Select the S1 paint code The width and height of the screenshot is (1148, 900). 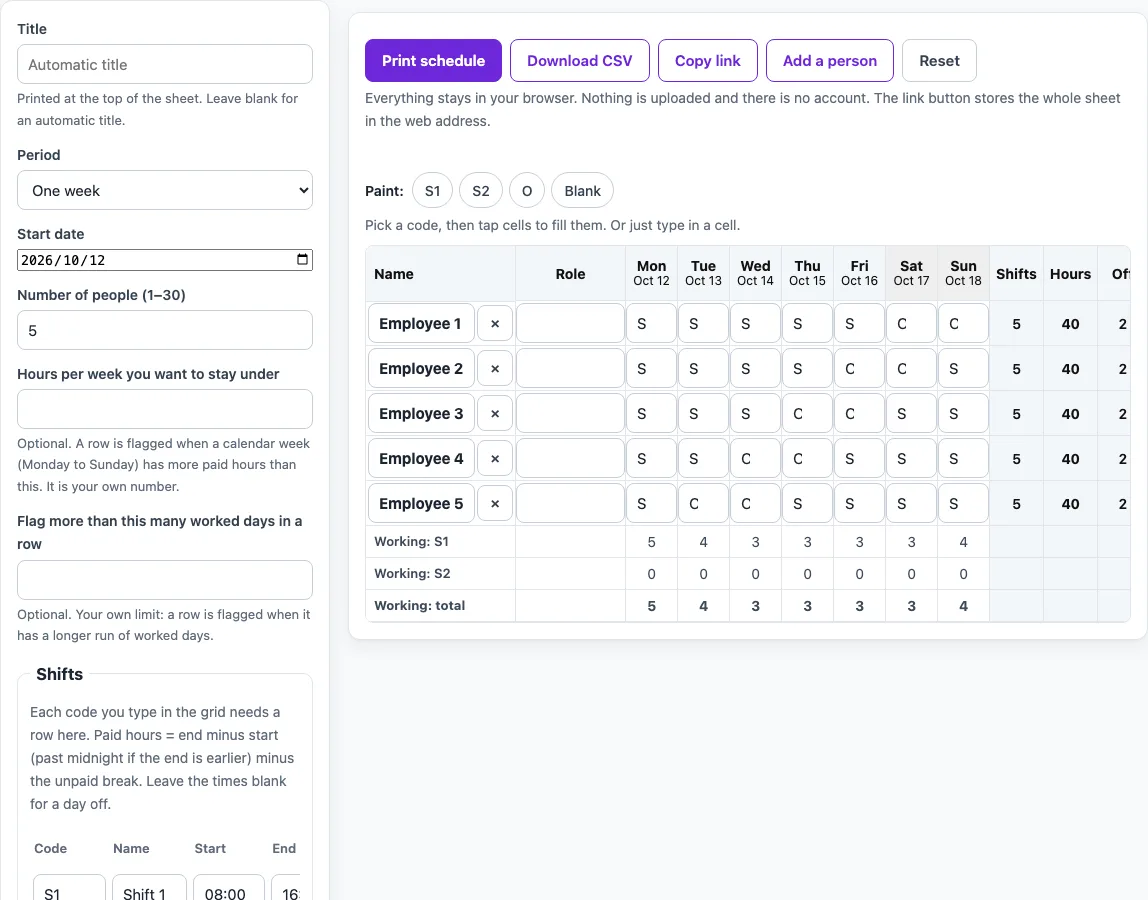point(433,190)
